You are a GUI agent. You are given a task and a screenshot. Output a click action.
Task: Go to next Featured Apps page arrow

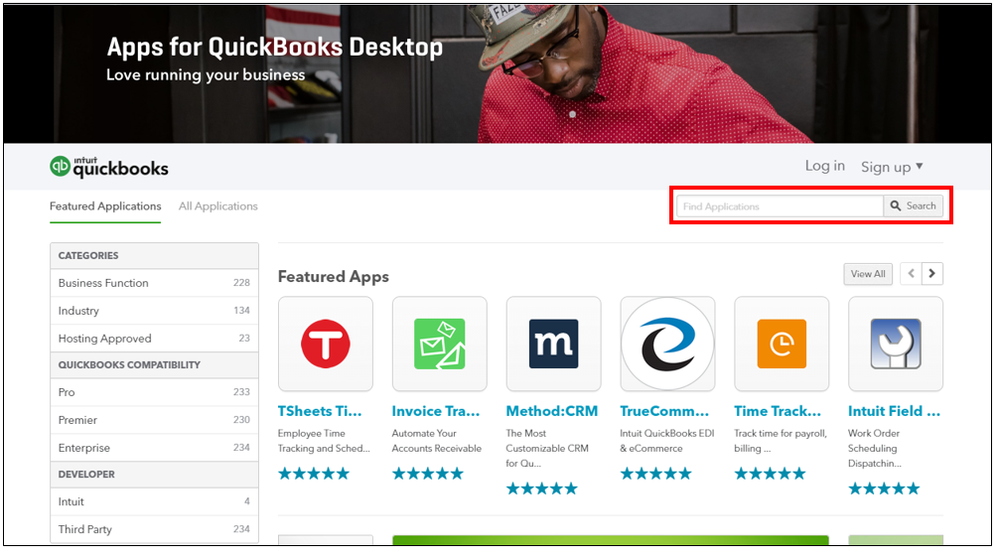[932, 274]
